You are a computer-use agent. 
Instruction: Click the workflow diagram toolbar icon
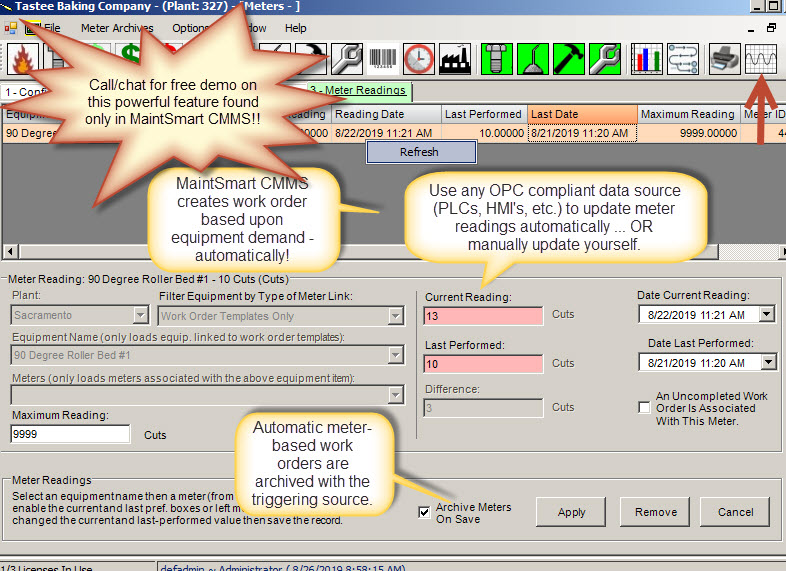point(683,59)
